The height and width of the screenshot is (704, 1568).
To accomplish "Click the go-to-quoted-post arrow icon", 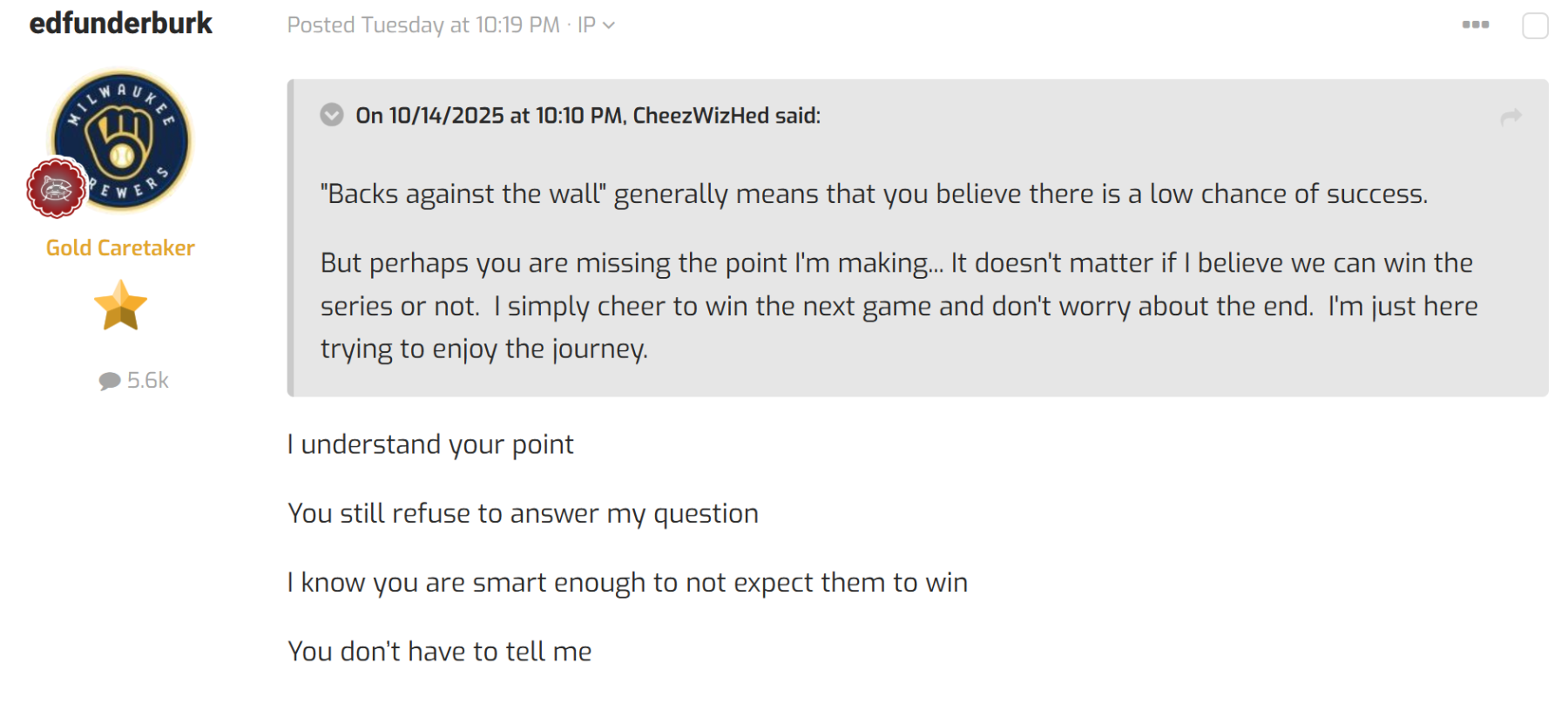I will click(x=1511, y=117).
